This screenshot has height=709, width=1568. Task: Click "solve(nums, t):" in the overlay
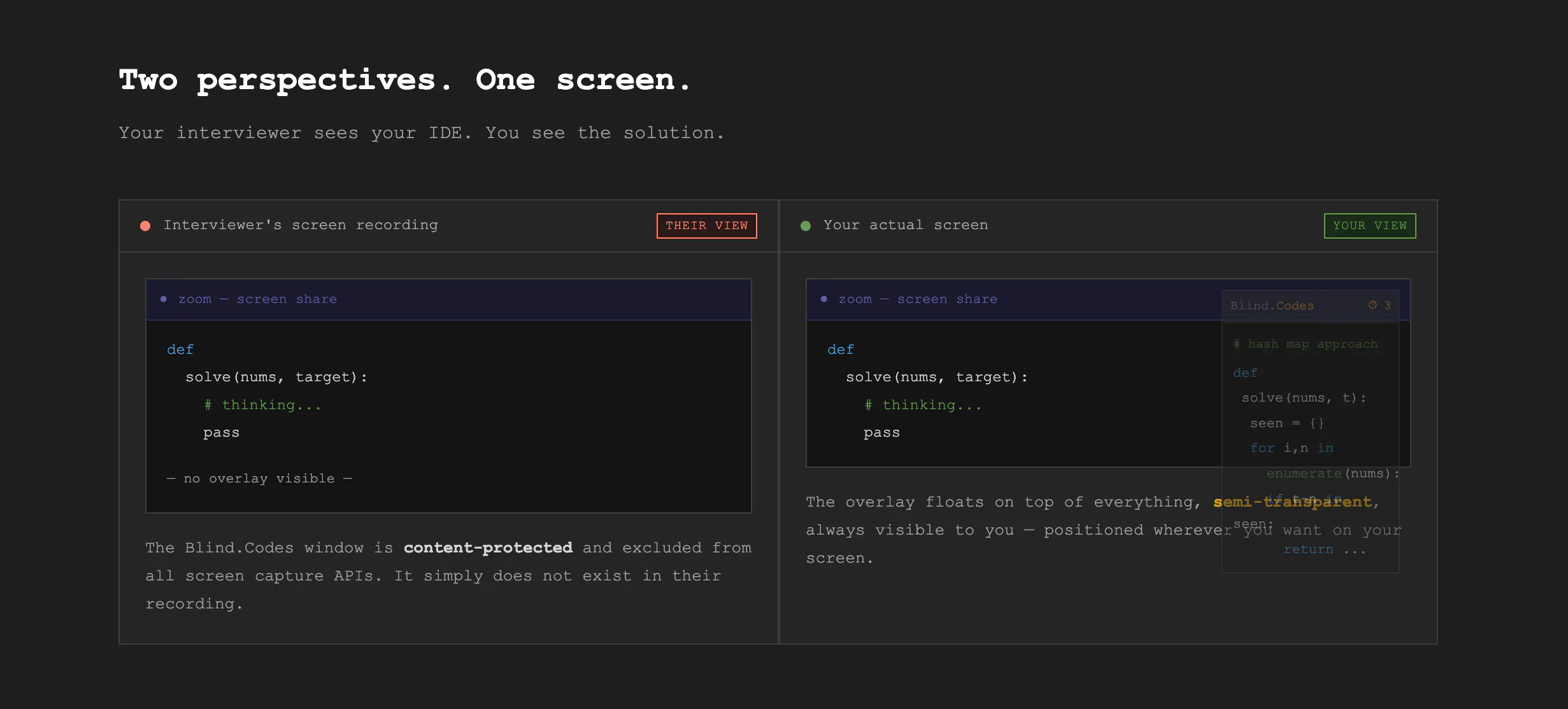click(1304, 398)
